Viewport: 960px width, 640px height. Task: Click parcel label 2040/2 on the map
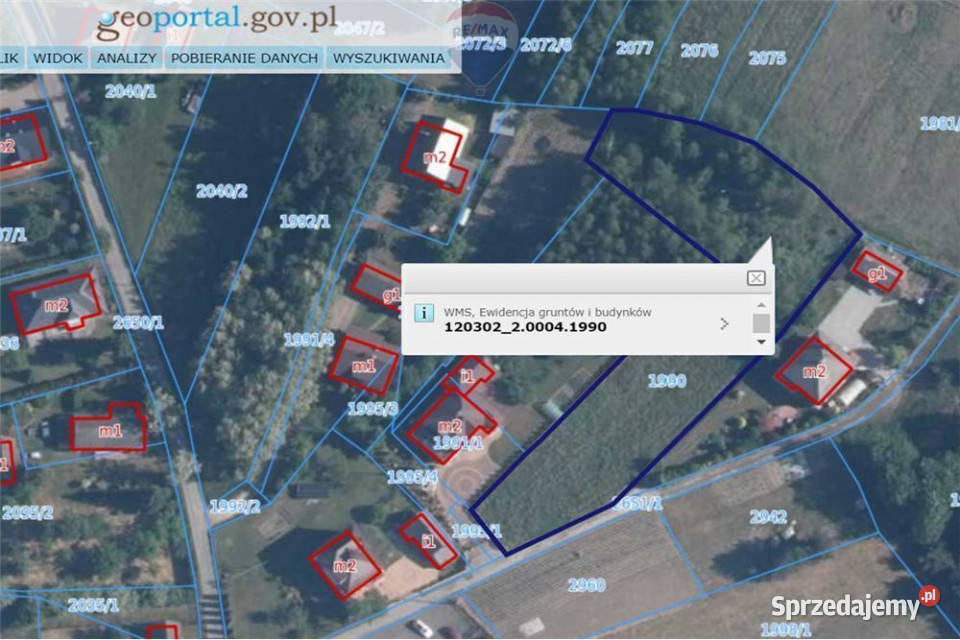click(222, 191)
